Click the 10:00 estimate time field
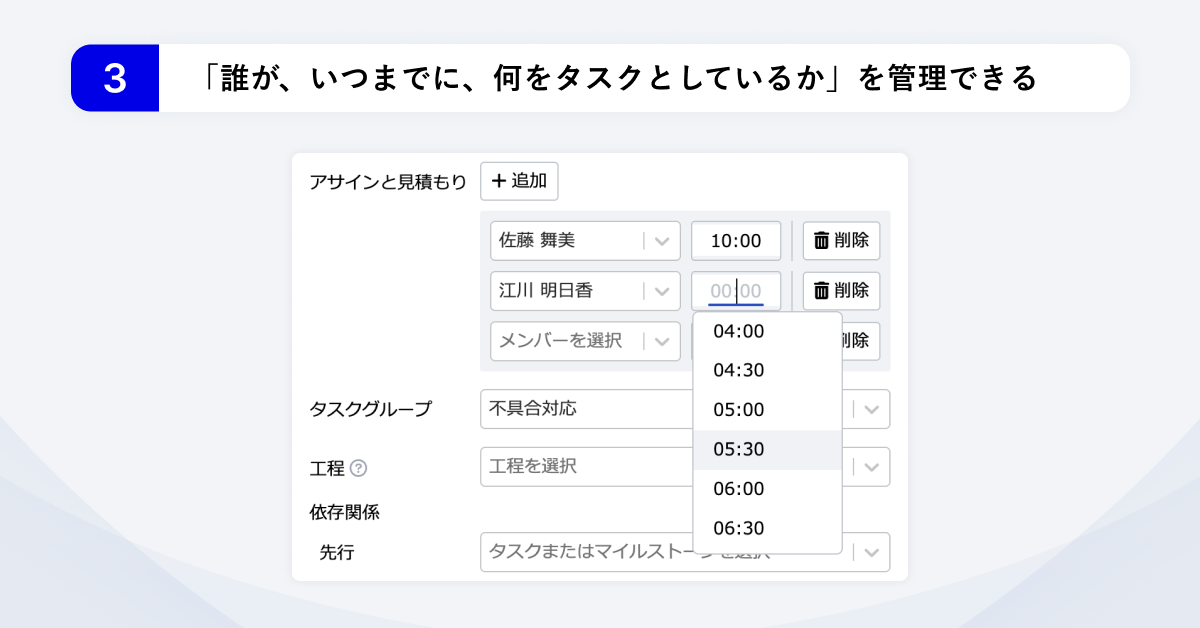Screen dimensions: 1200x628 736,241
